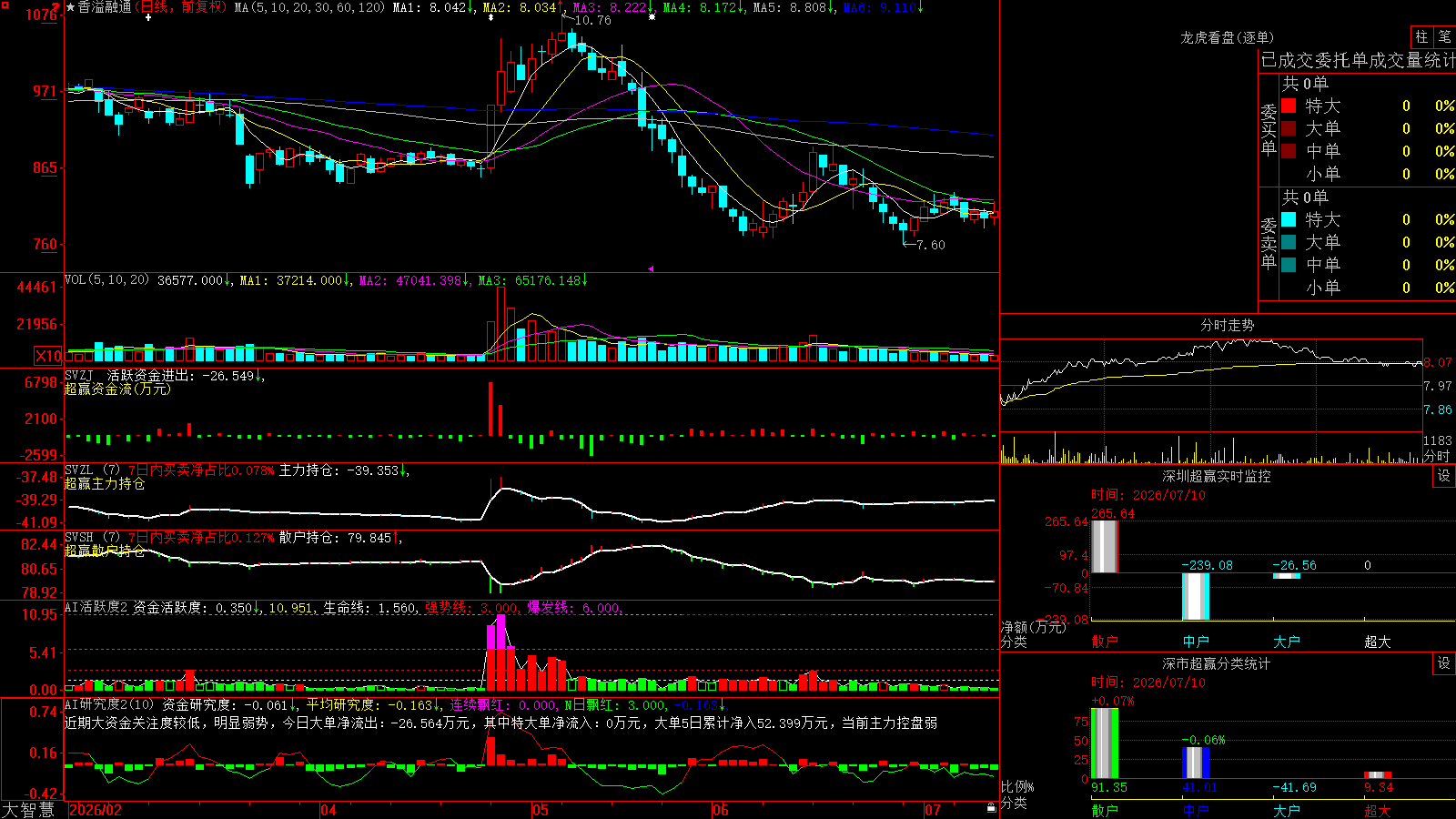The width and height of the screenshot is (1456, 819).
Task: Click the 主力持仓: -39.353 reading
Action: (339, 470)
